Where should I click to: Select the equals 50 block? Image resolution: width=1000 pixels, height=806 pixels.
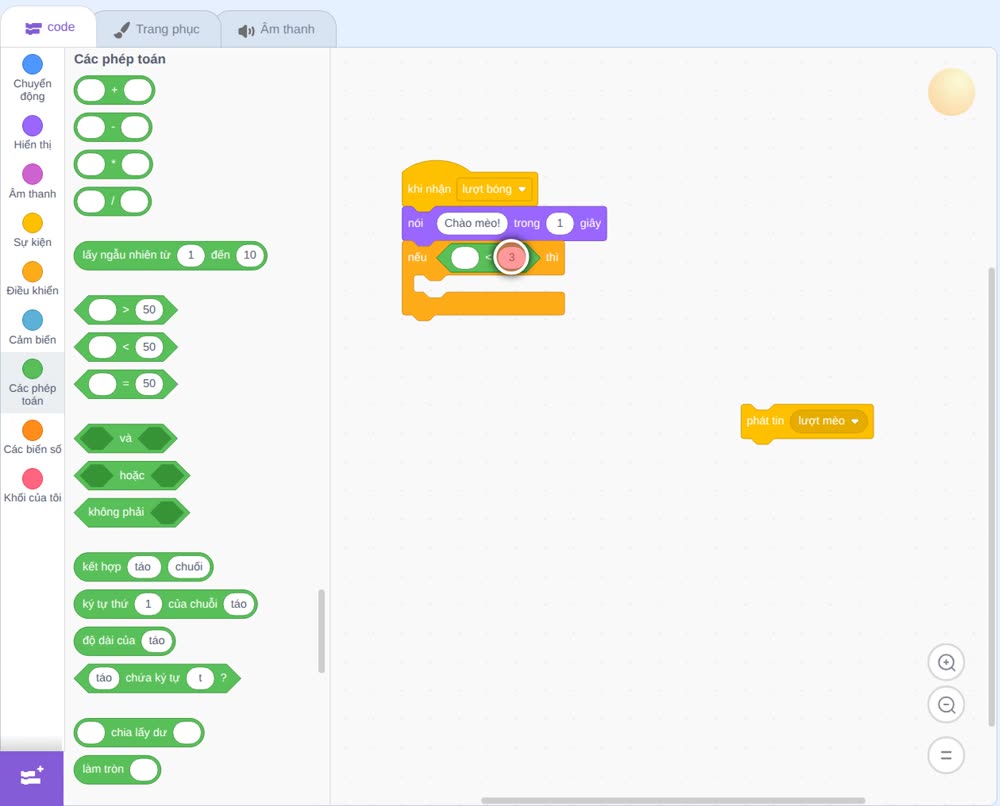(x=126, y=384)
